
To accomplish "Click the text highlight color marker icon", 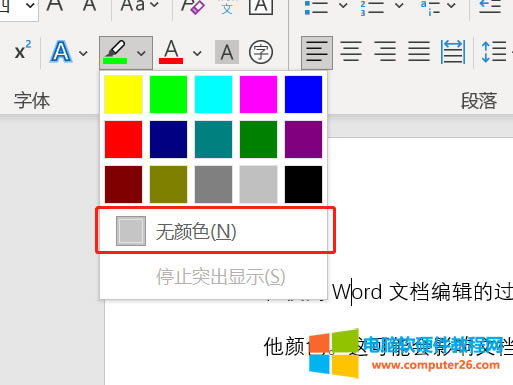I will coord(115,52).
